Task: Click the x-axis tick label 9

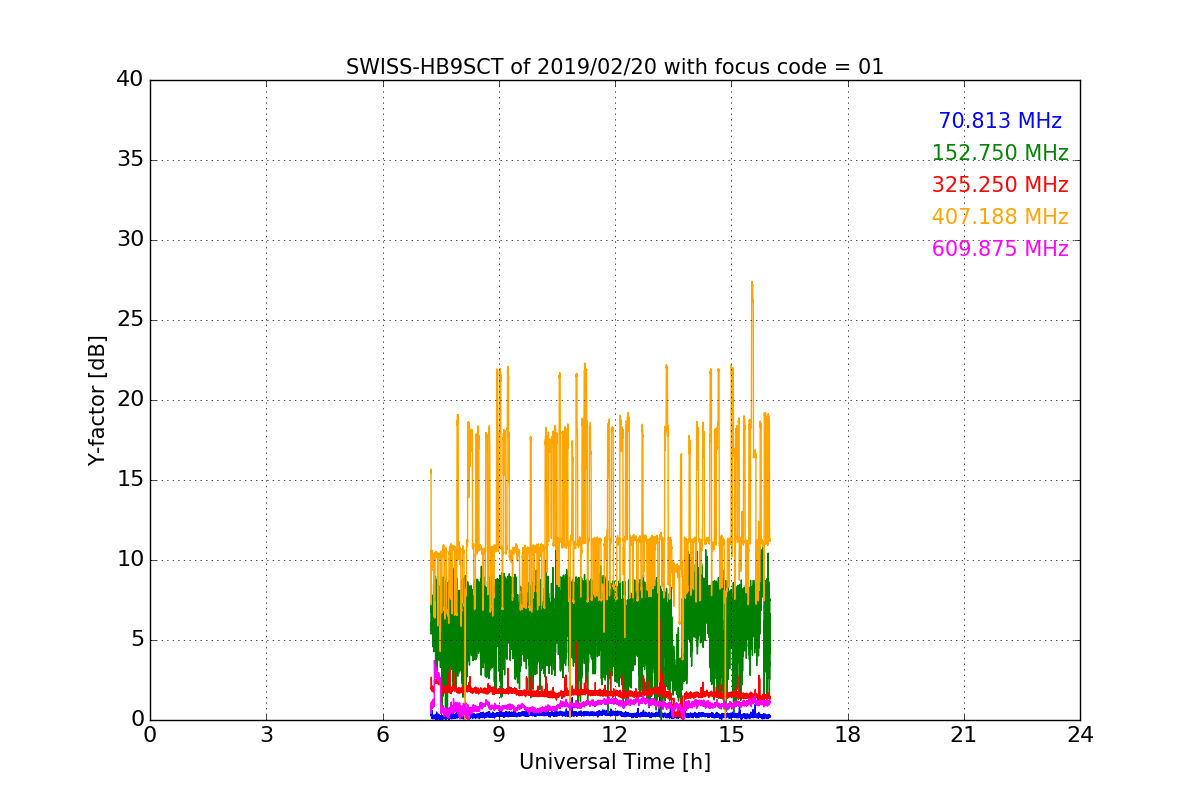Action: 499,734
